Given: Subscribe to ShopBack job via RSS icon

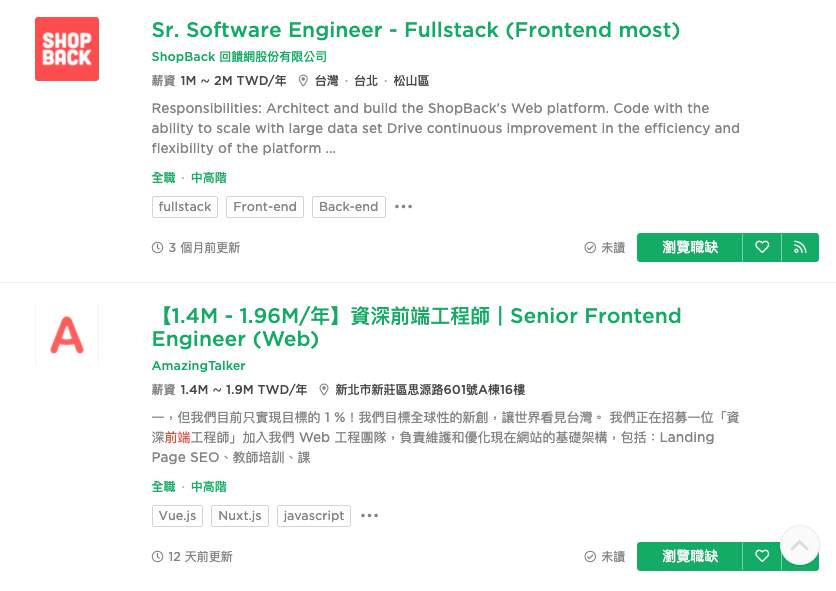Looking at the screenshot, I should [x=800, y=247].
